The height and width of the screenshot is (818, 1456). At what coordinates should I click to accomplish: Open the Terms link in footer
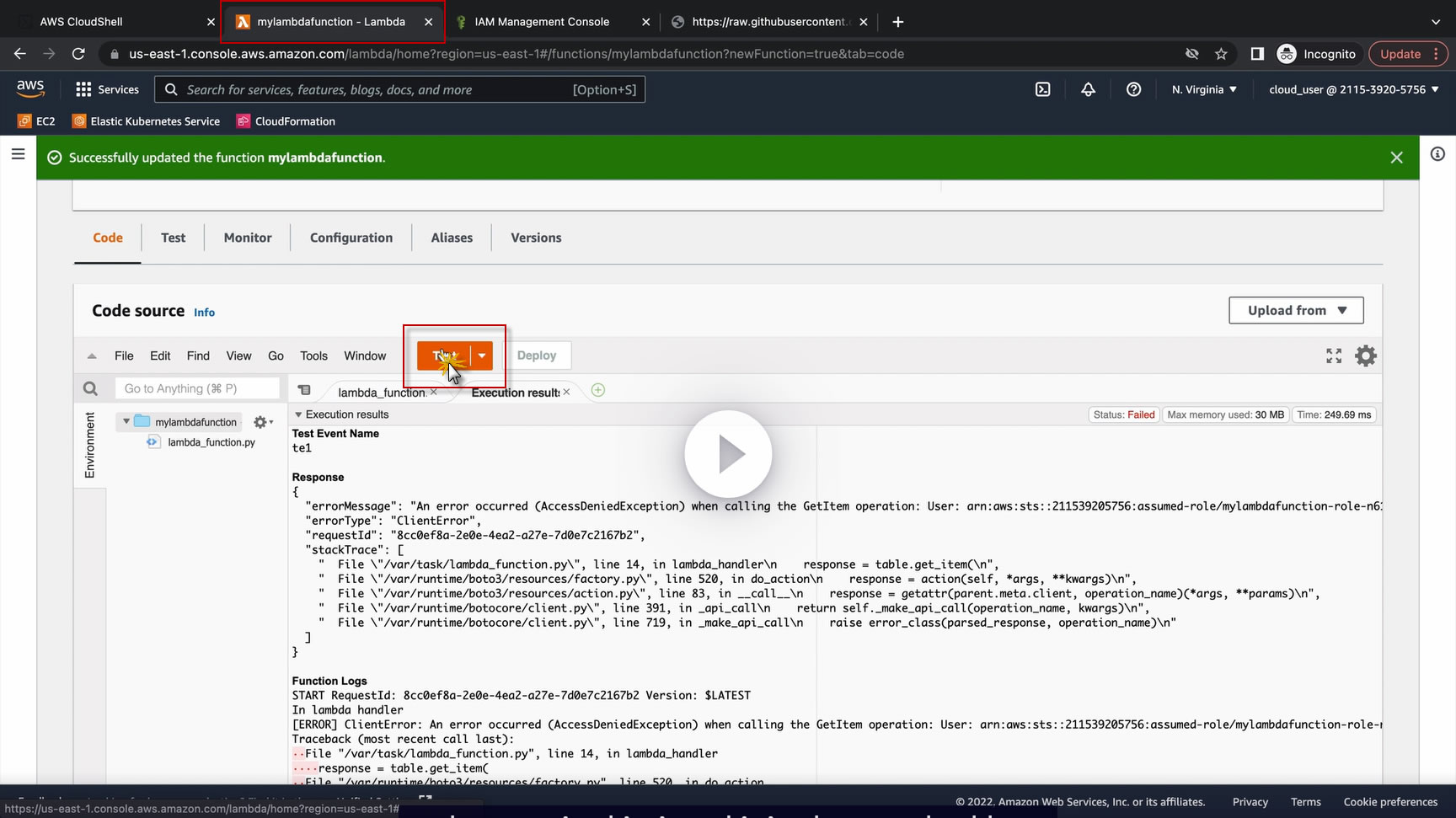click(1306, 802)
